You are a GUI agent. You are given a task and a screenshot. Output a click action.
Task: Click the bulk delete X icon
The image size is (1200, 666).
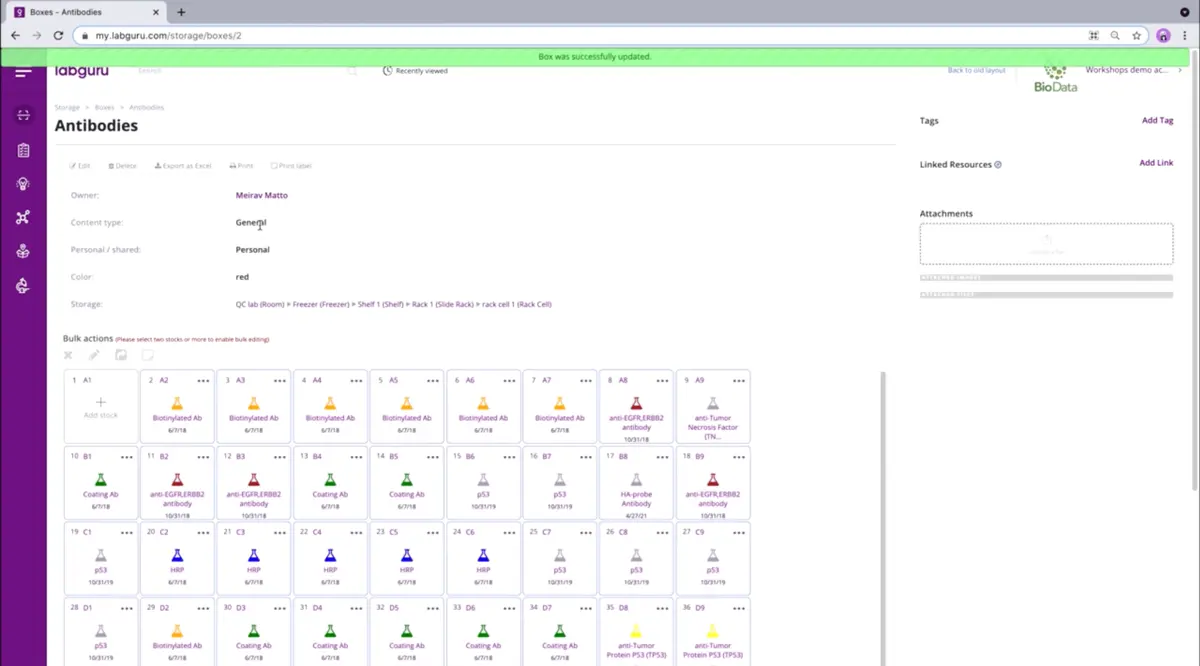point(68,355)
